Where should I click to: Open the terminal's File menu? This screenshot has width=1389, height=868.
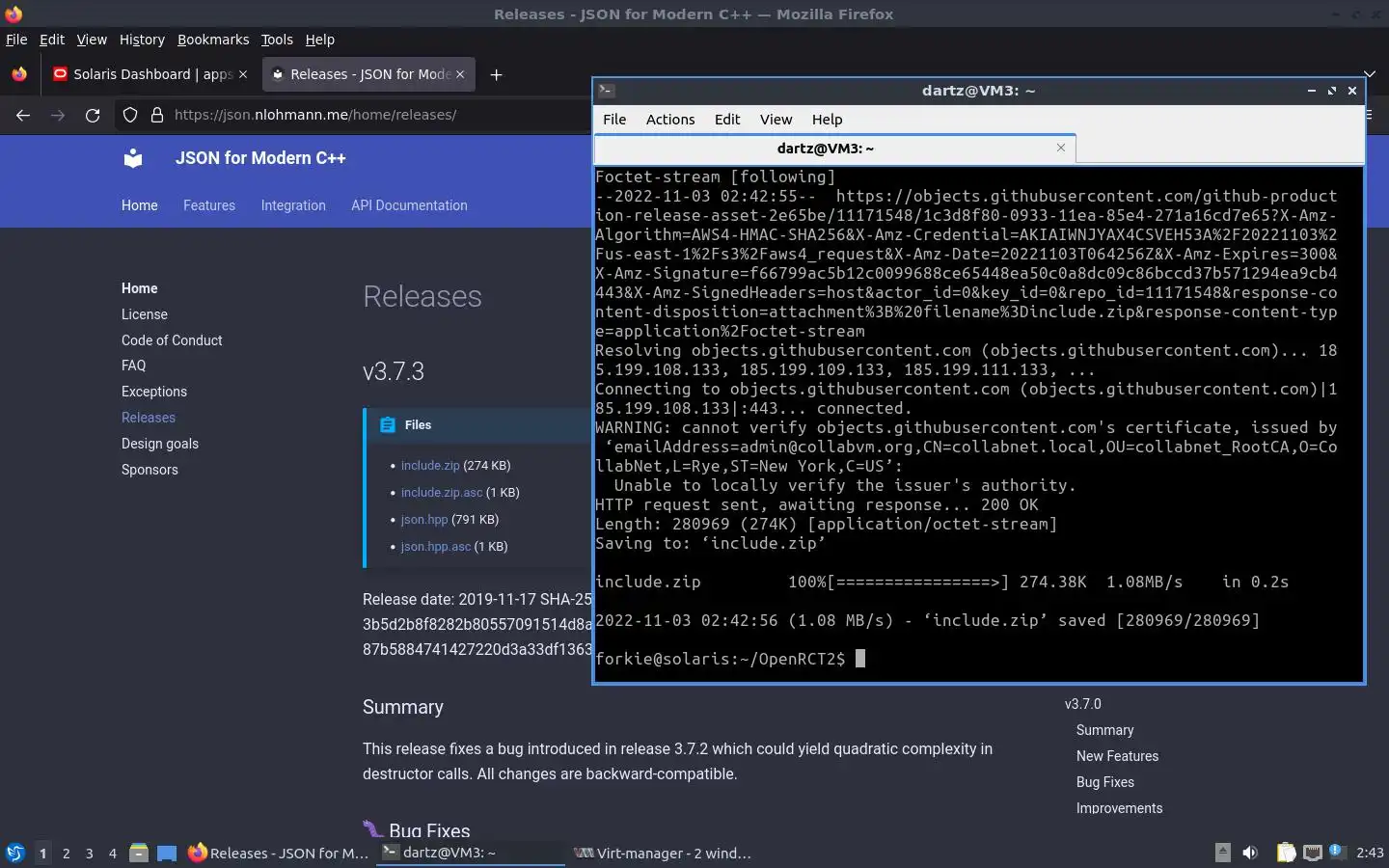click(x=614, y=120)
